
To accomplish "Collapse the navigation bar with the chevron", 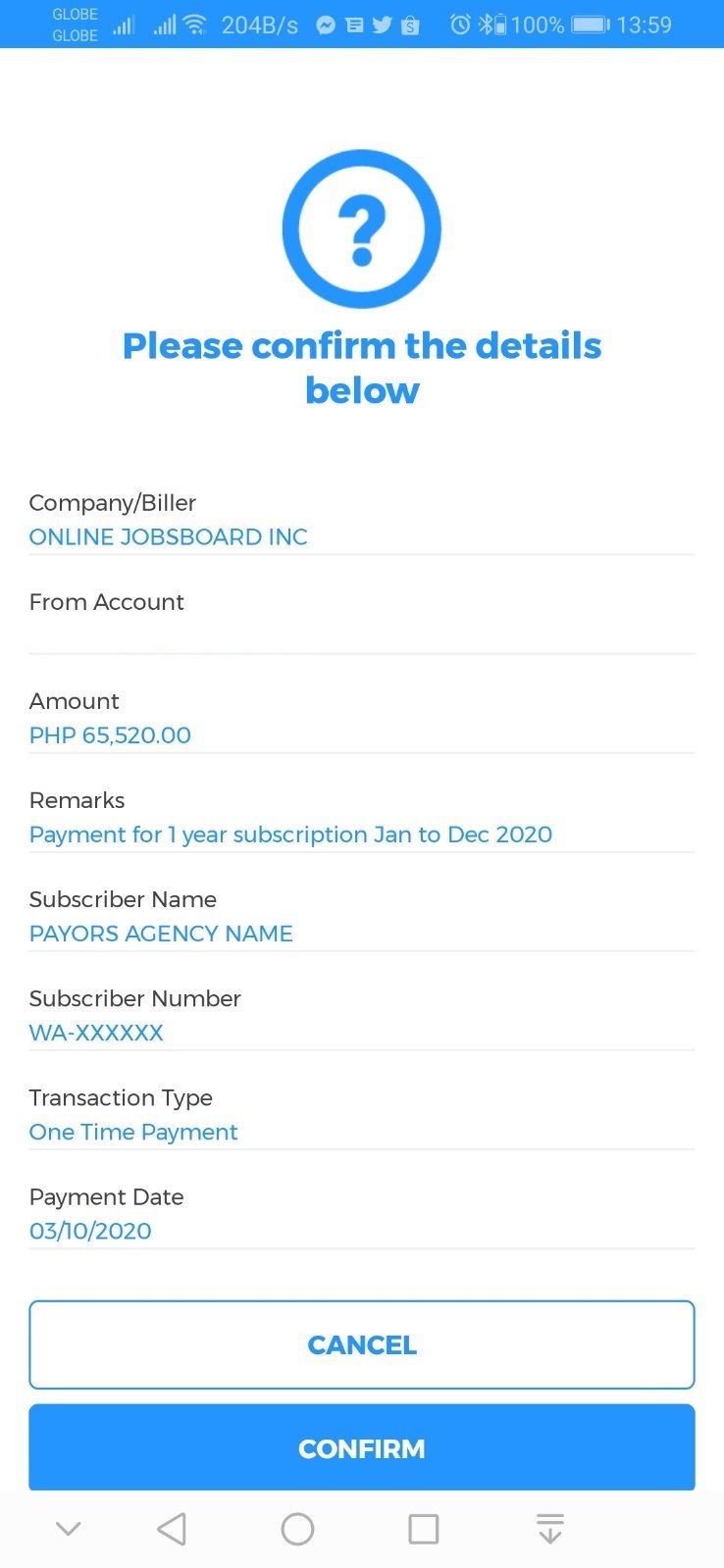I will pyautogui.click(x=67, y=1527).
